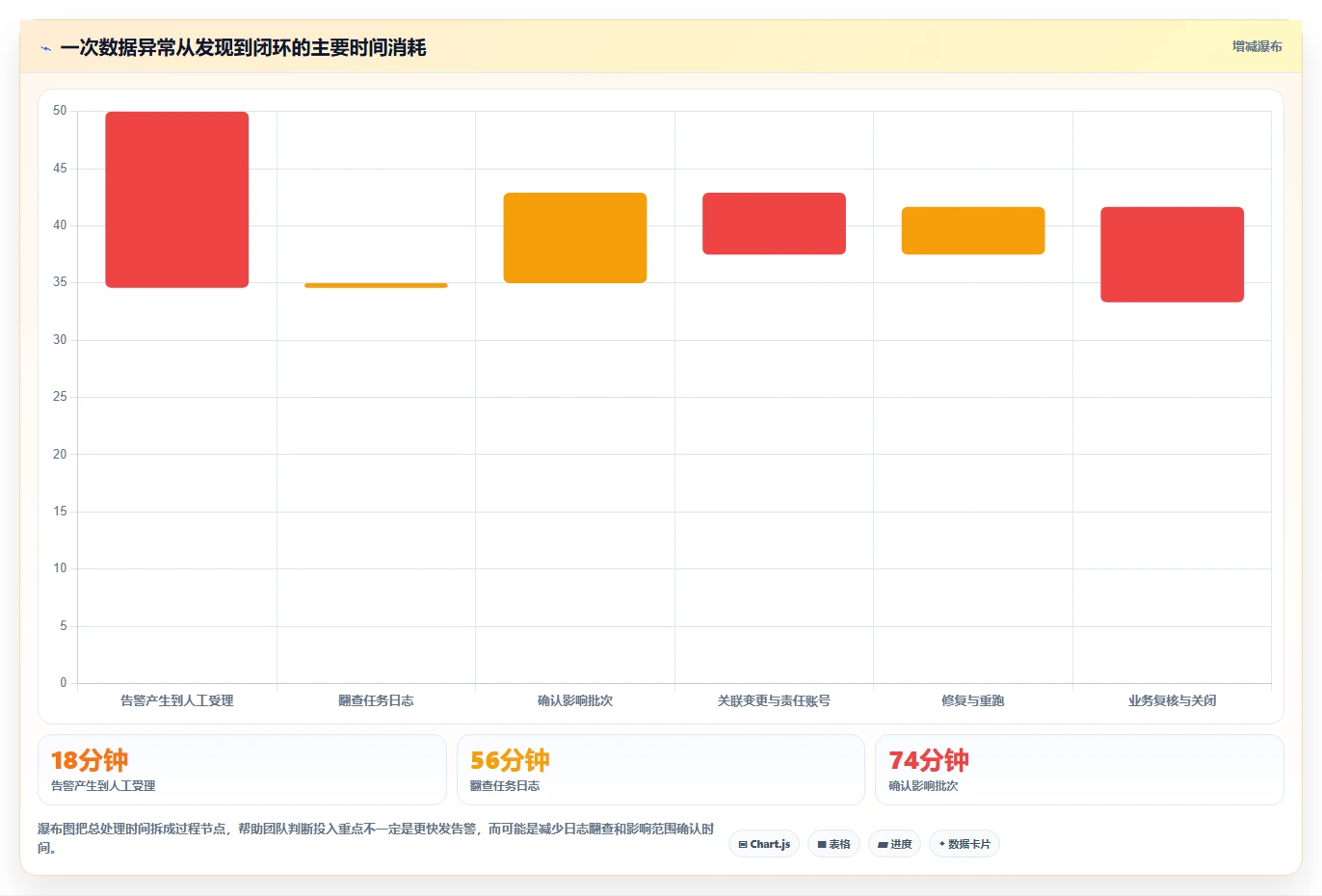The height and width of the screenshot is (896, 1322).
Task: Select the red bar for 业务复核与关闭
Action: pyautogui.click(x=1173, y=254)
